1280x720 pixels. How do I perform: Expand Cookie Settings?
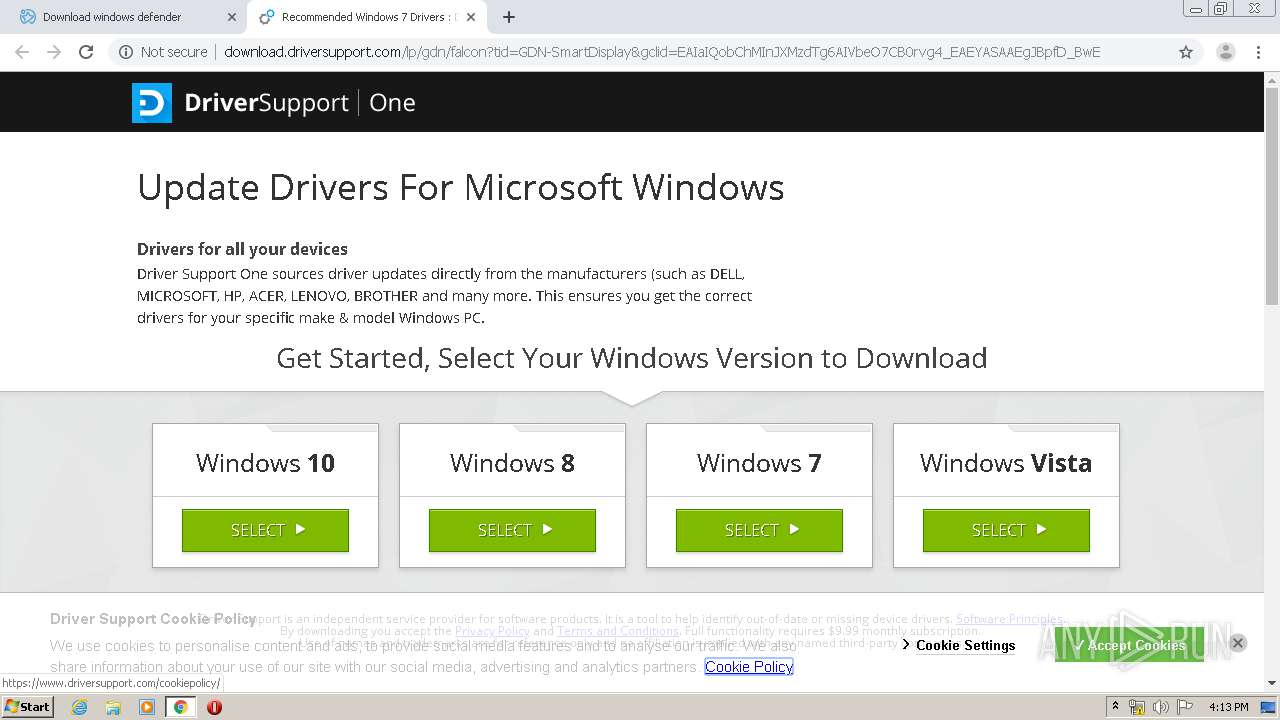(x=959, y=645)
